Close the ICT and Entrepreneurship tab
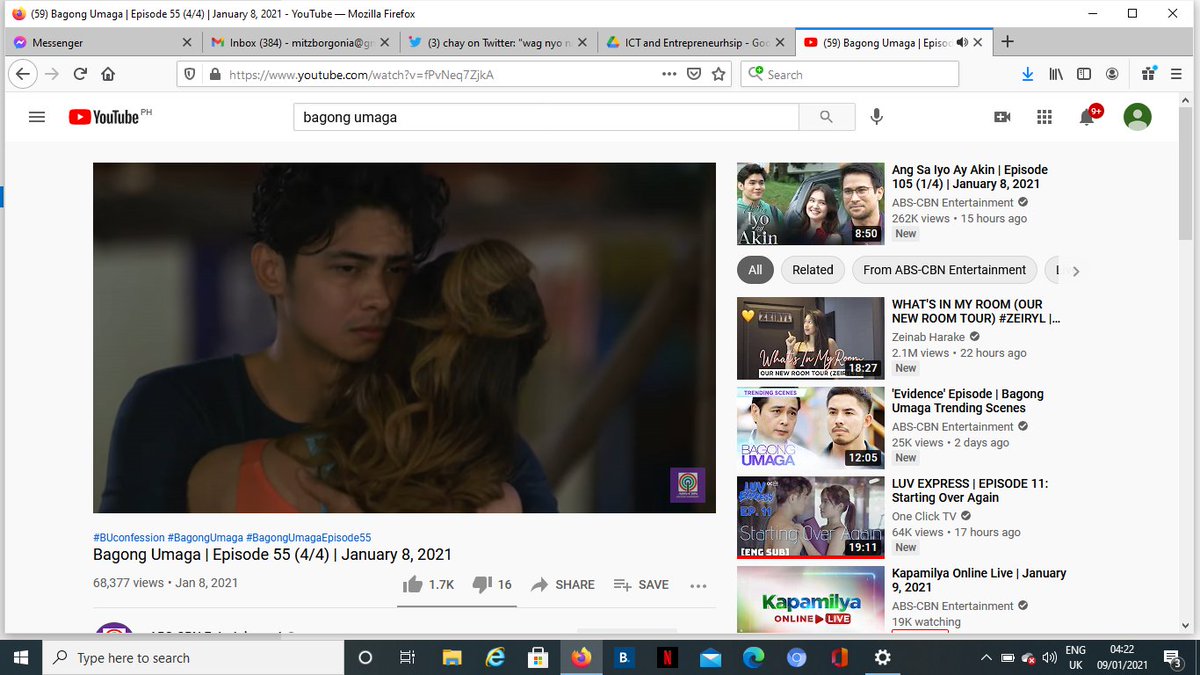1200x675 pixels. [781, 43]
